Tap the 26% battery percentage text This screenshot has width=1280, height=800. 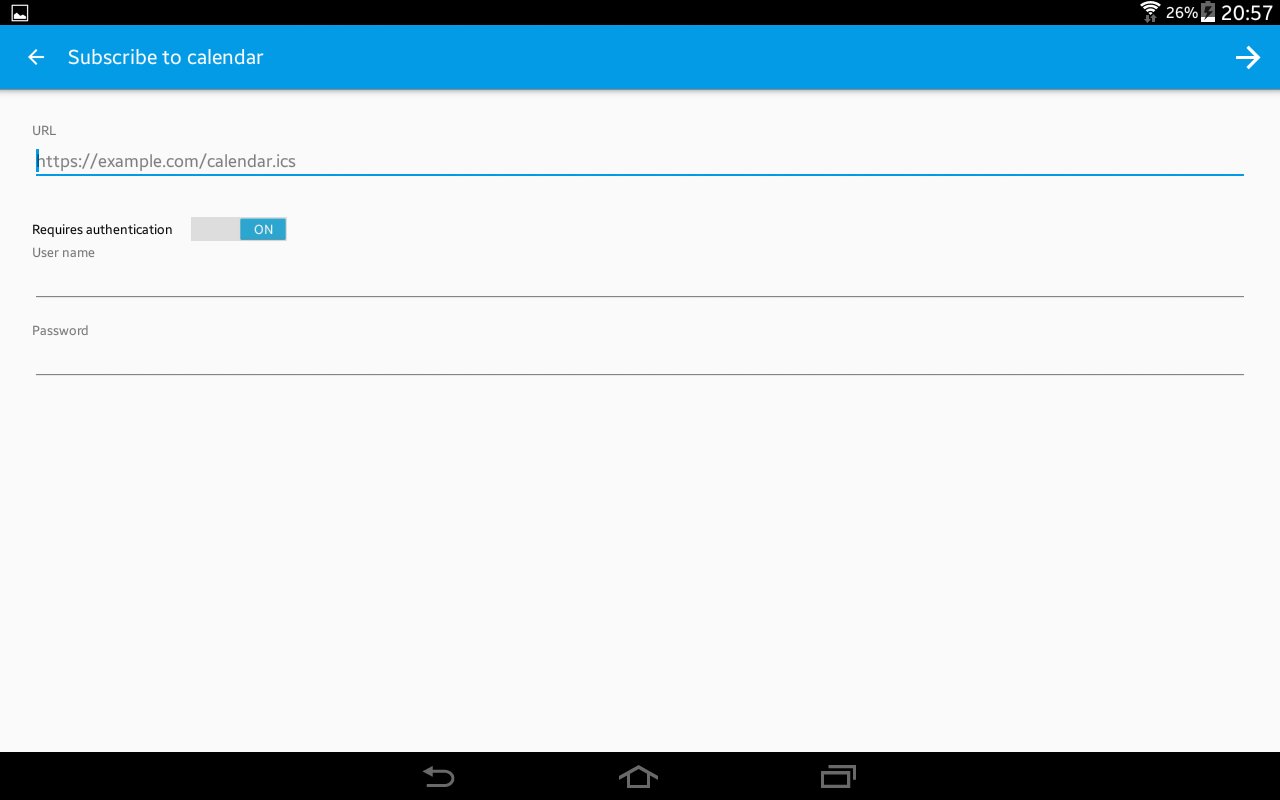point(1182,12)
